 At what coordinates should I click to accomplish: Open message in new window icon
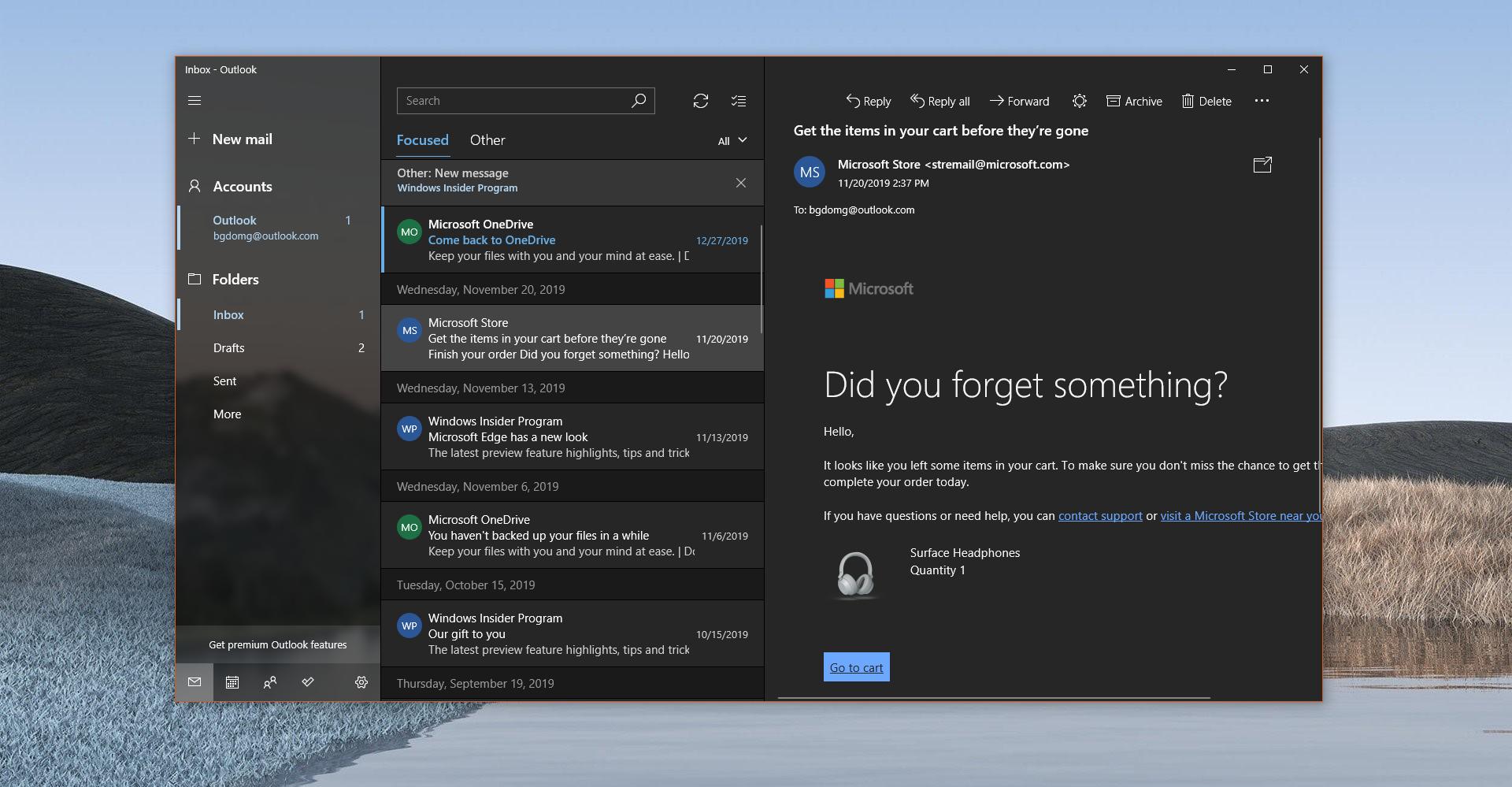(x=1262, y=165)
